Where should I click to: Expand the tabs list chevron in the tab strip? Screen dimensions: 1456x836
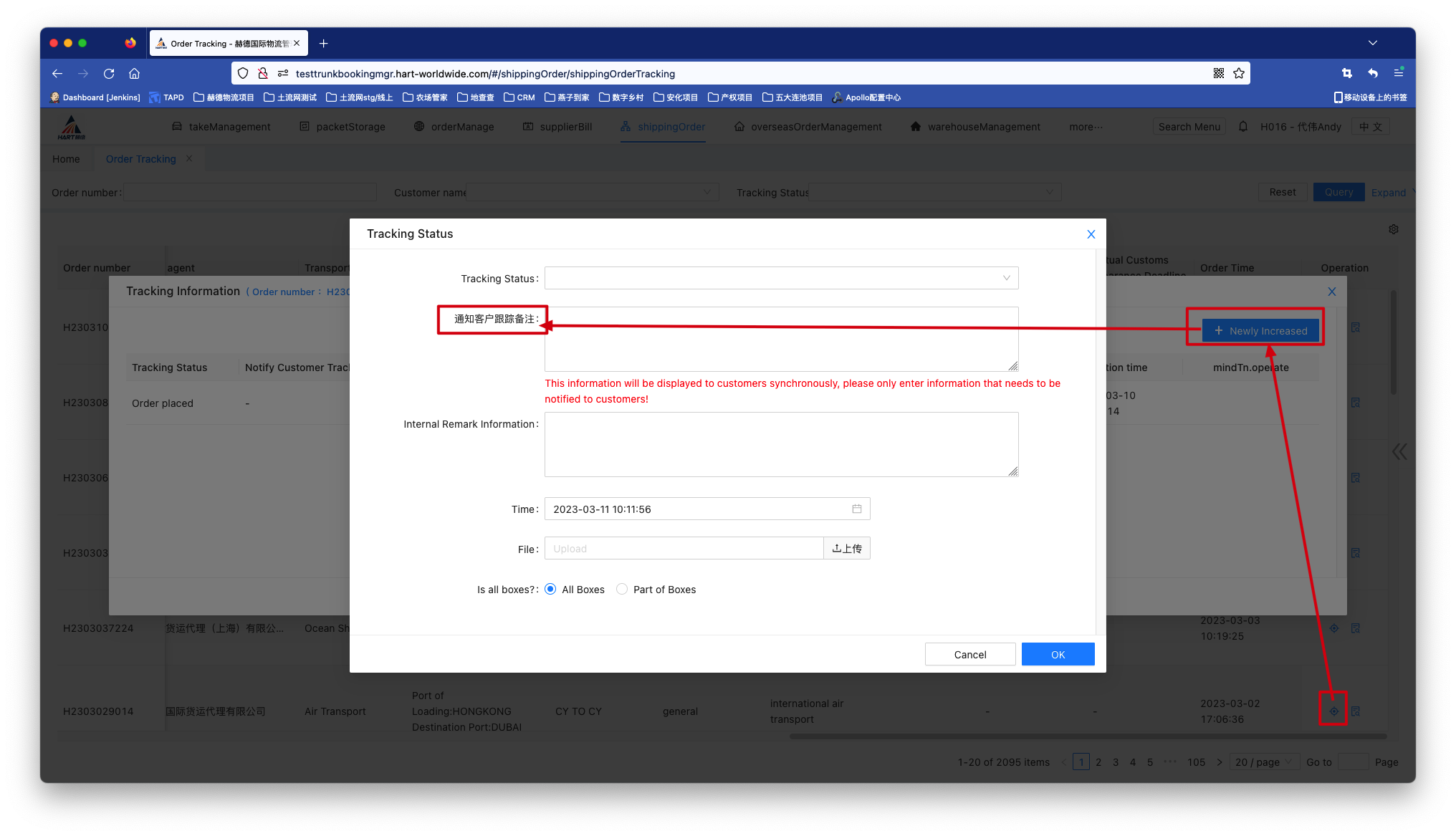pos(1372,43)
